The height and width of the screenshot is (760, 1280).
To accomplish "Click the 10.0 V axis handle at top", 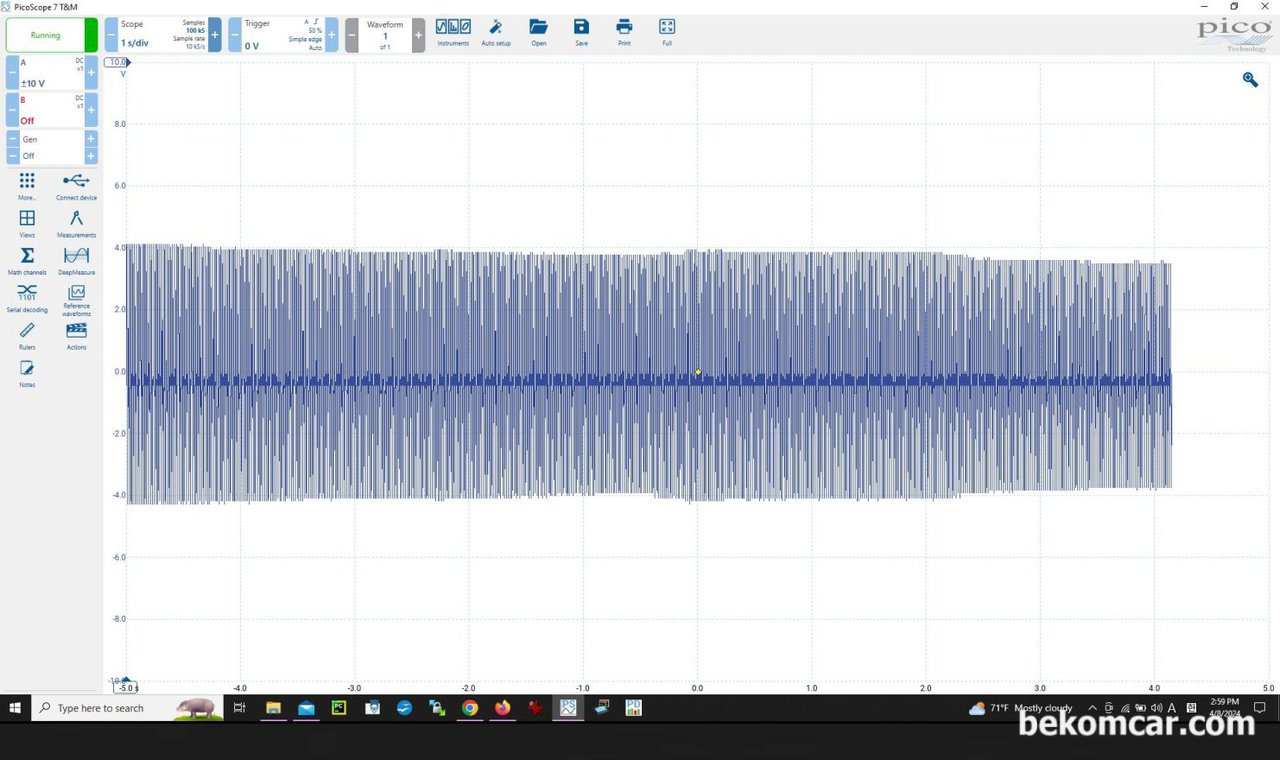I will tap(118, 62).
